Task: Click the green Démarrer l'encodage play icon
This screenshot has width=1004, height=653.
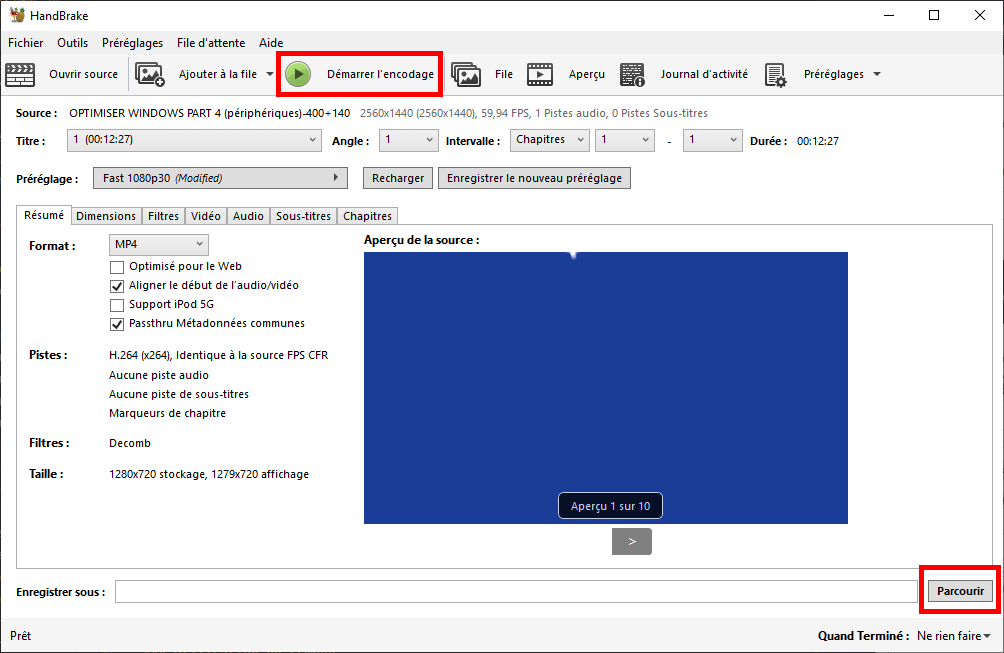Action: click(x=298, y=74)
